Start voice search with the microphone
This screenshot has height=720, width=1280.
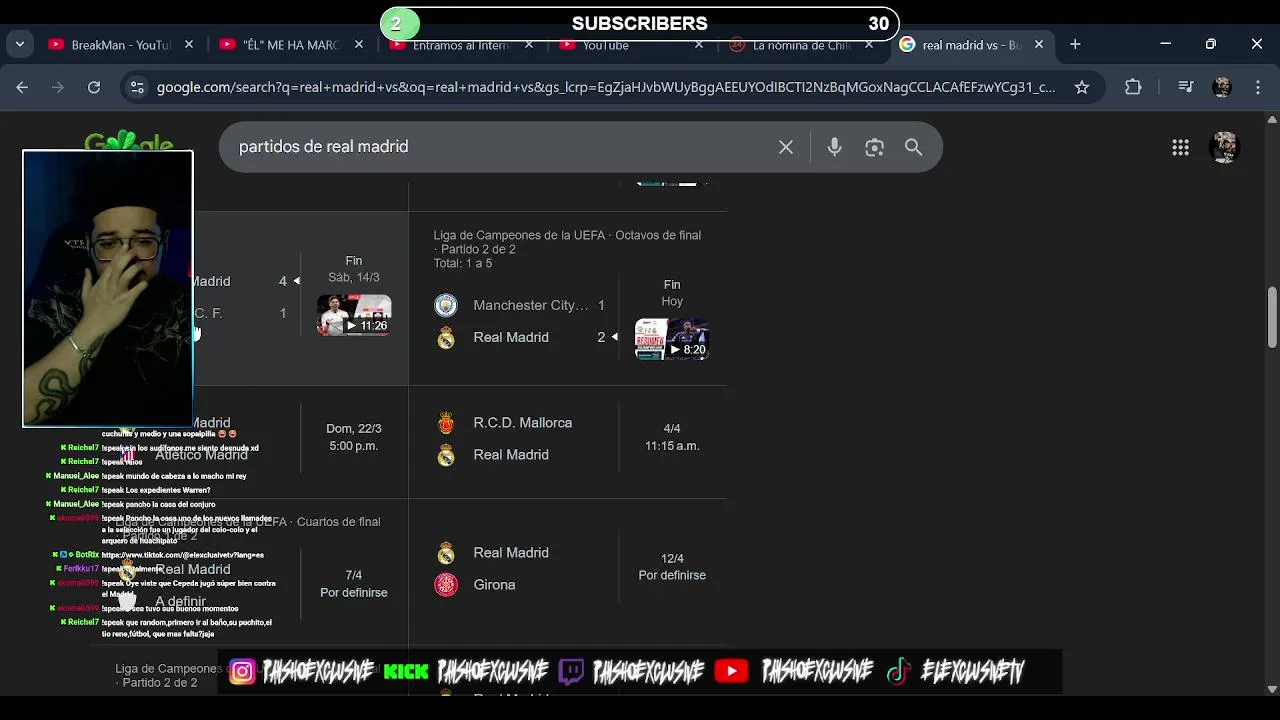[x=834, y=147]
